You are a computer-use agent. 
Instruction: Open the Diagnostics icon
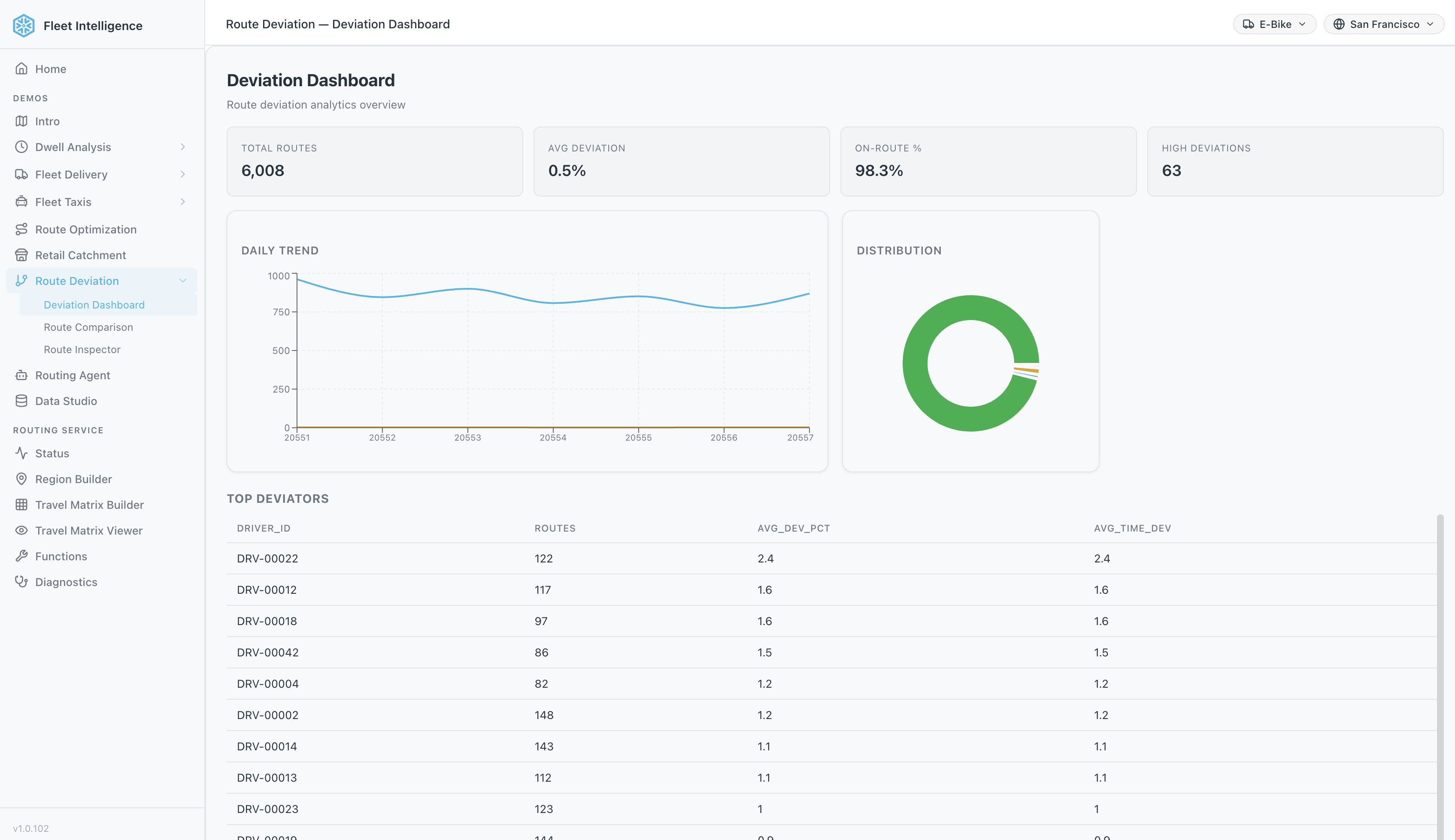click(21, 582)
